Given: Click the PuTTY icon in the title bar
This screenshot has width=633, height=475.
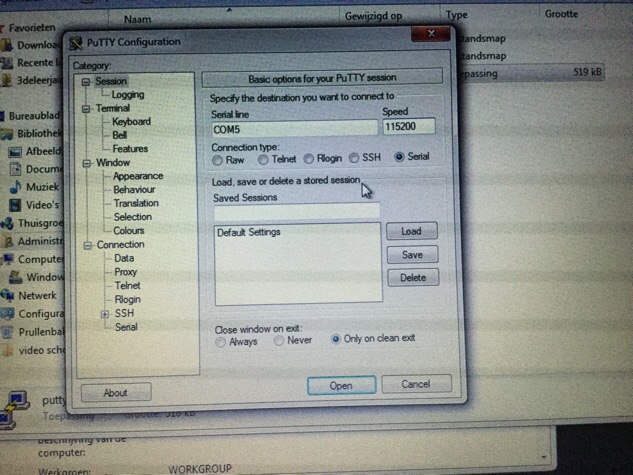Looking at the screenshot, I should [75, 43].
